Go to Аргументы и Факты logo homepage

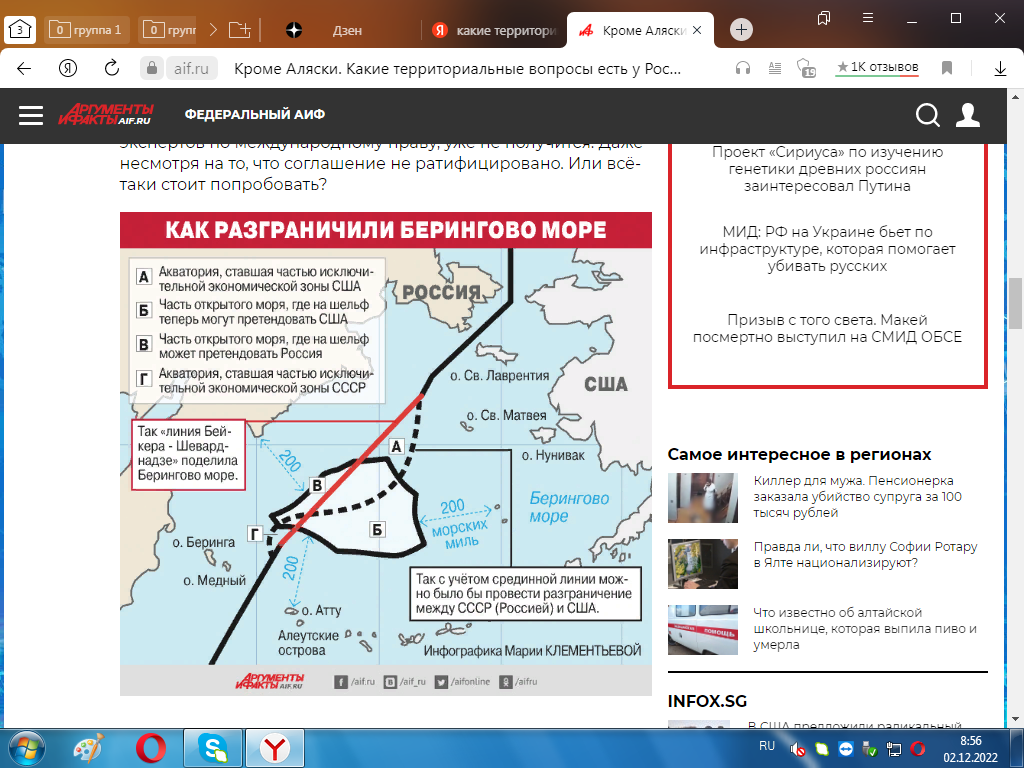106,114
